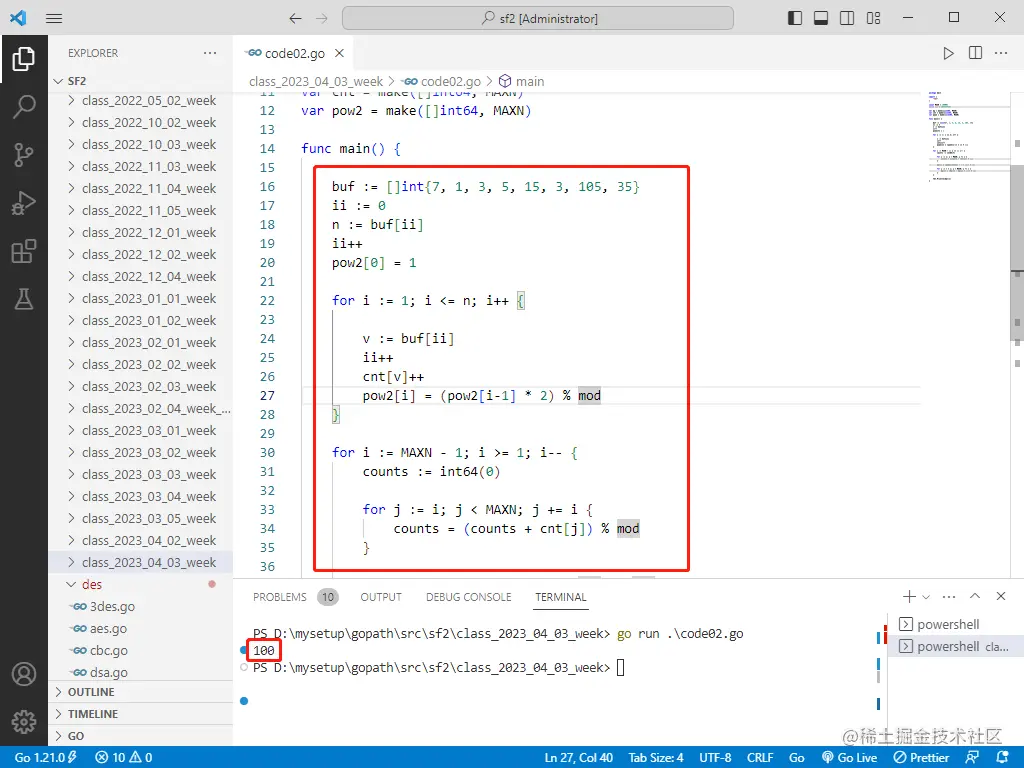Click Ln 27, Col 40 status item
The width and height of the screenshot is (1024, 768).
tap(579, 757)
